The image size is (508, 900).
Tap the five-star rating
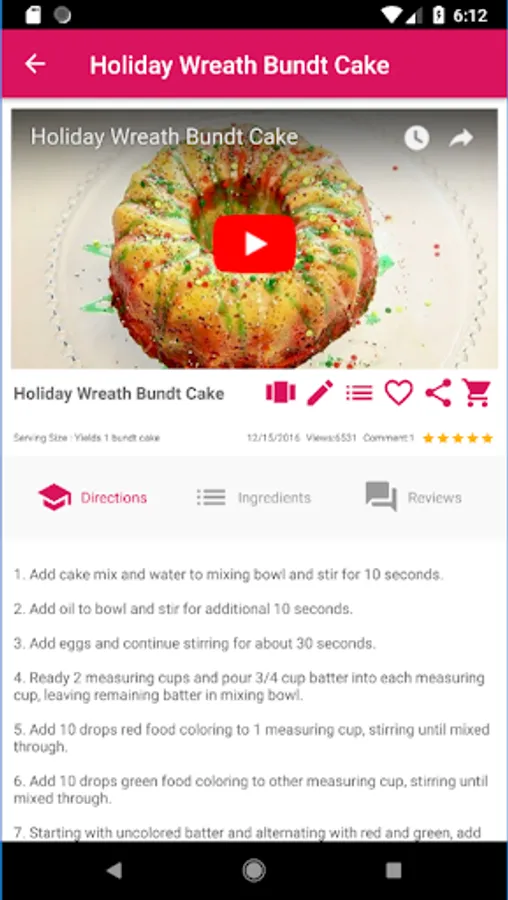click(x=457, y=438)
